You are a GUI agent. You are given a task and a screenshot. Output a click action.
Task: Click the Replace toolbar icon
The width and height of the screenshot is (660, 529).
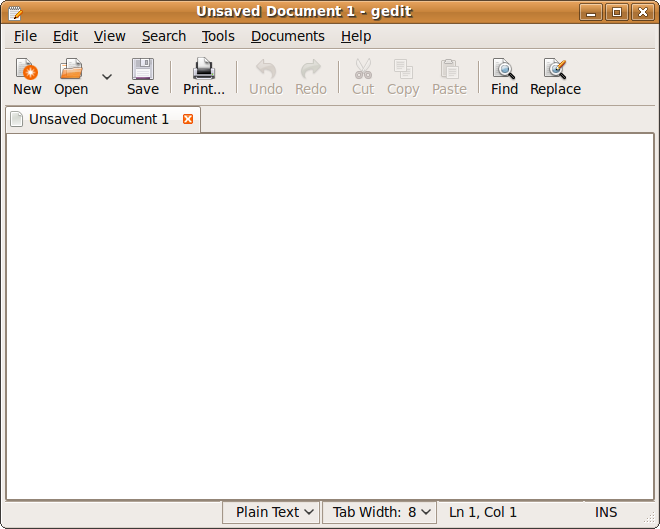tap(555, 69)
